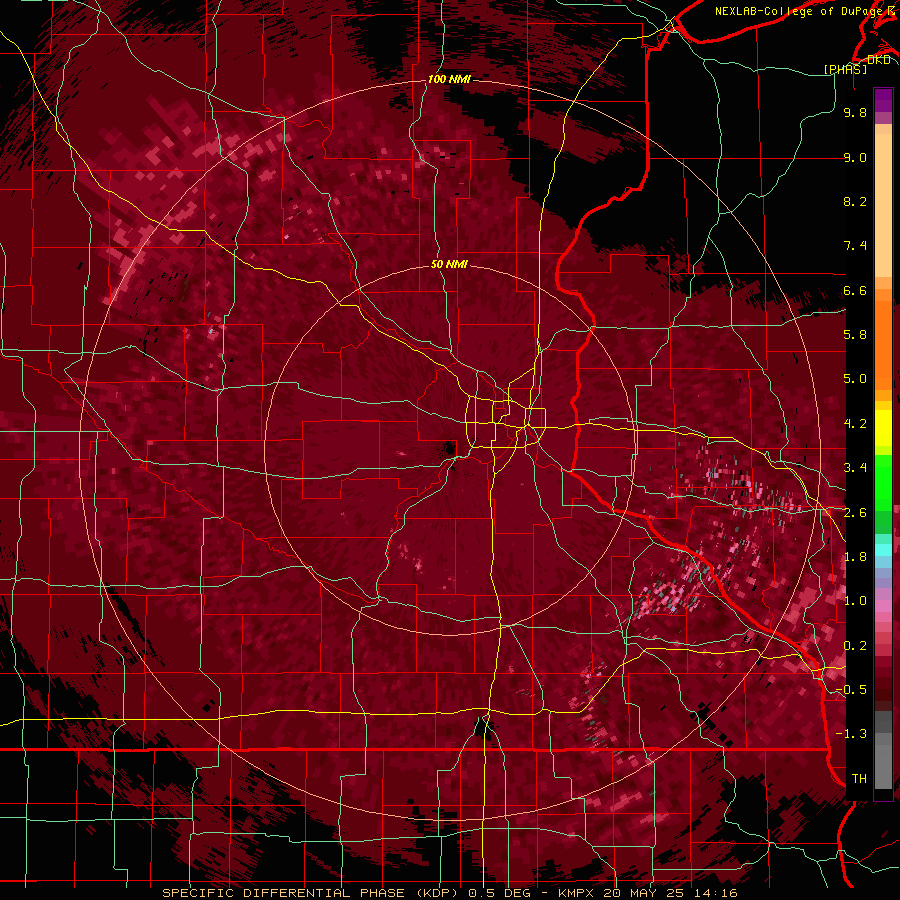Click the 6.6 legend value
The width and height of the screenshot is (900, 900).
(855, 291)
